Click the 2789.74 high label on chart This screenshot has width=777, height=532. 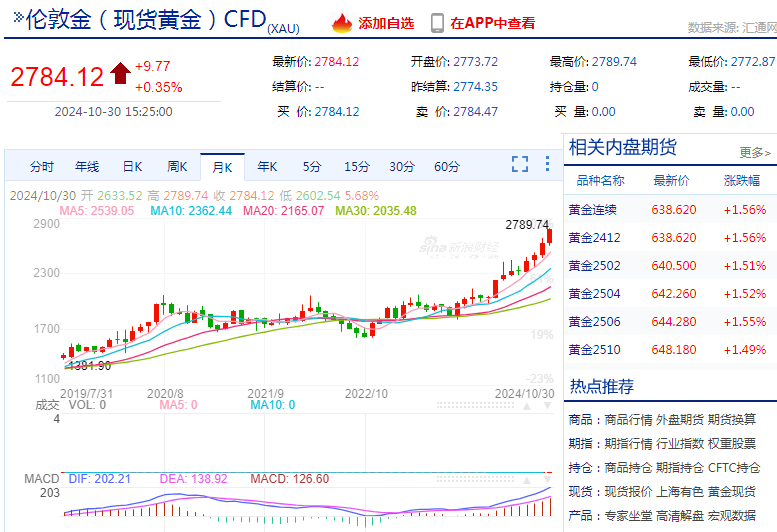pyautogui.click(x=527, y=225)
